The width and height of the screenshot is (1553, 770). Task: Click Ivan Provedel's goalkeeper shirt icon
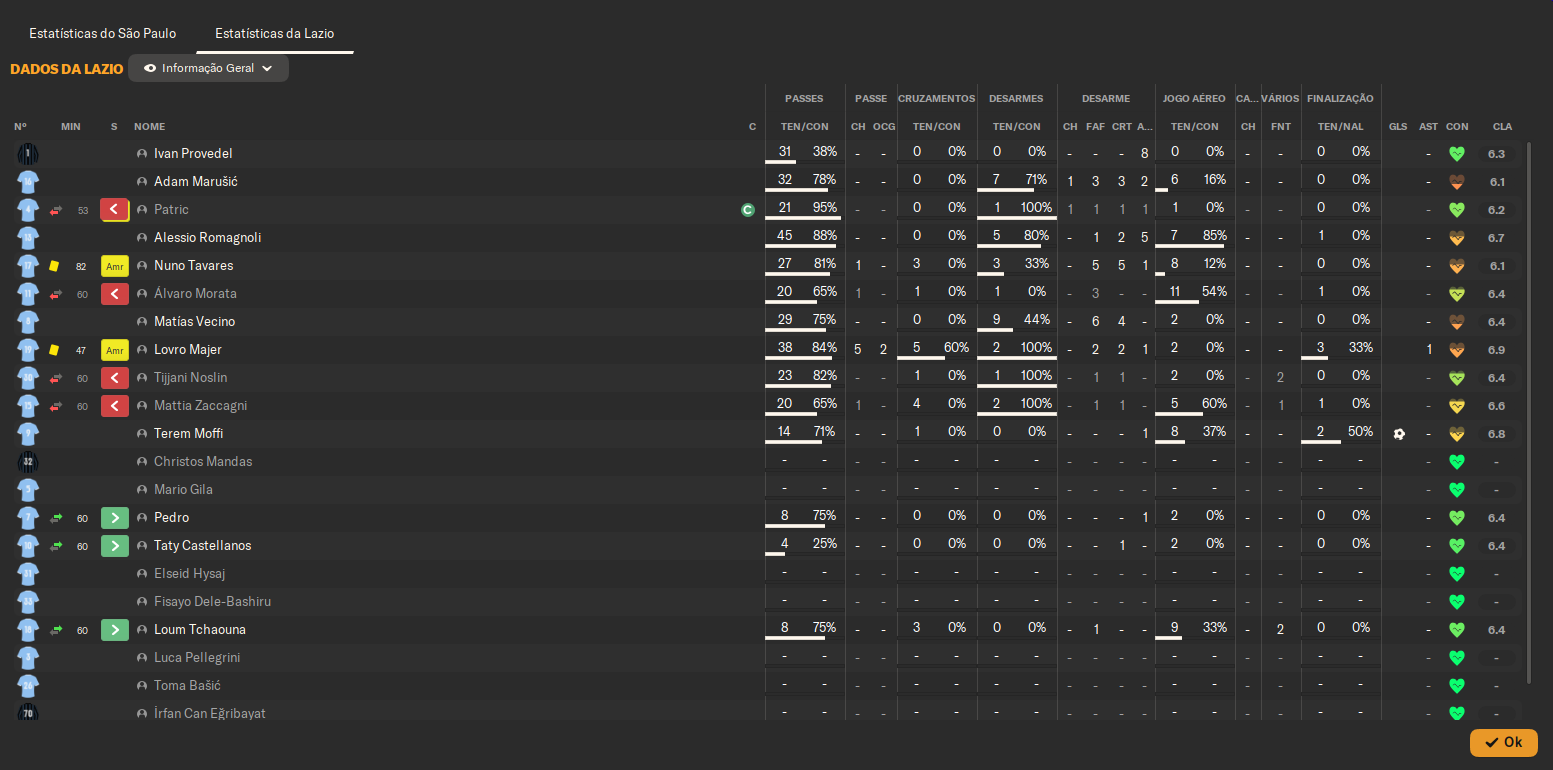[28, 154]
